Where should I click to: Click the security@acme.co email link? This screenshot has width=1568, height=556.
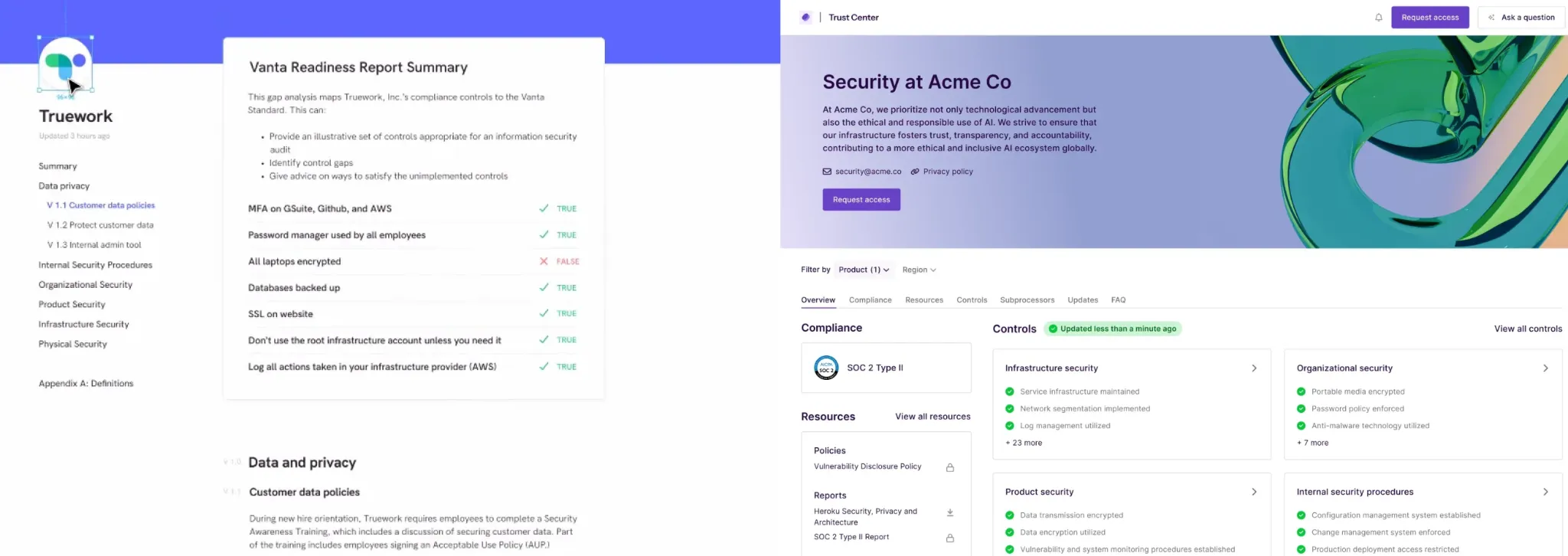point(868,172)
